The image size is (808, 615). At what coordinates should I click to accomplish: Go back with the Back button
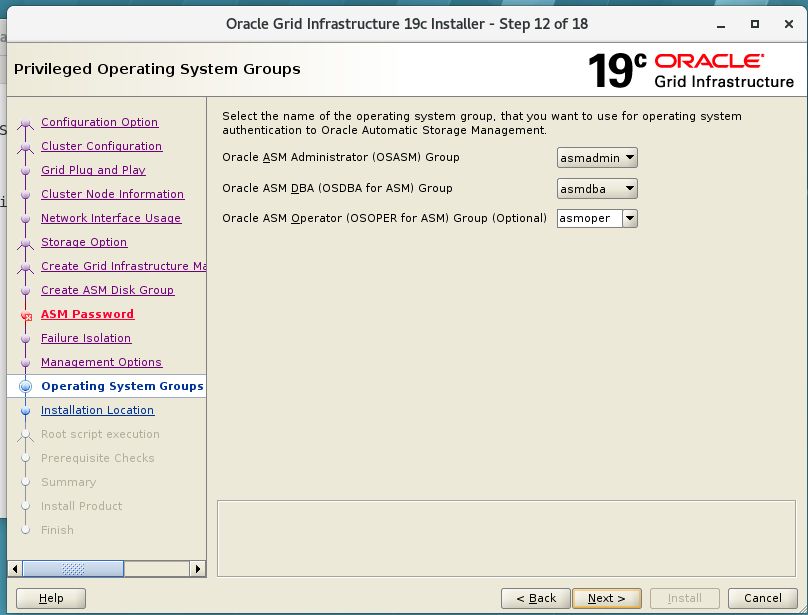536,598
